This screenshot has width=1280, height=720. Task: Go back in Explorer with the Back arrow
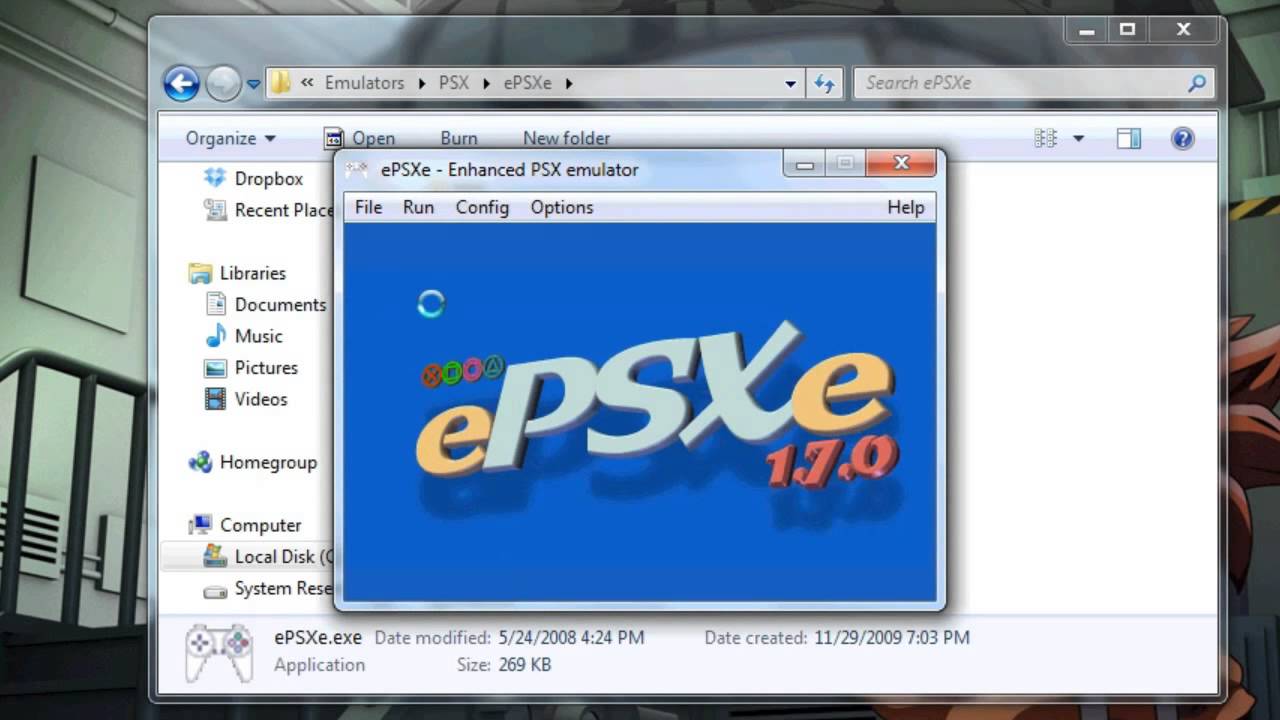(x=181, y=83)
